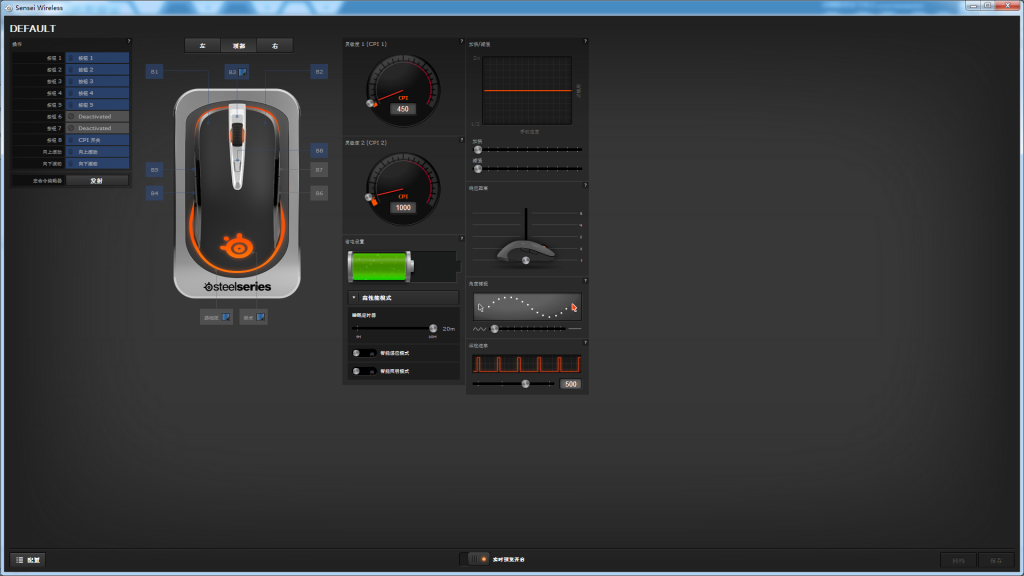This screenshot has width=1024, height=576.
Task: Show help for the acceleration graph panel
Action: coord(585,41)
